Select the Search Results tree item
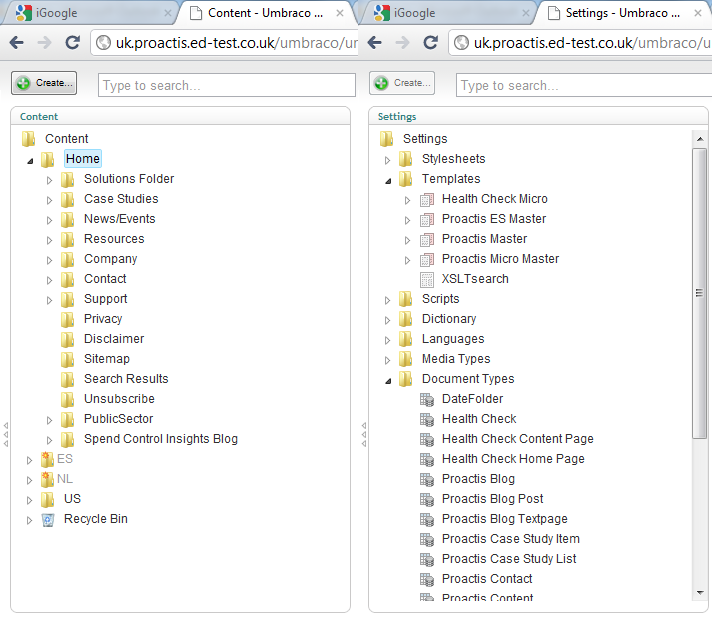Viewport: 712px width, 617px height. tap(126, 379)
